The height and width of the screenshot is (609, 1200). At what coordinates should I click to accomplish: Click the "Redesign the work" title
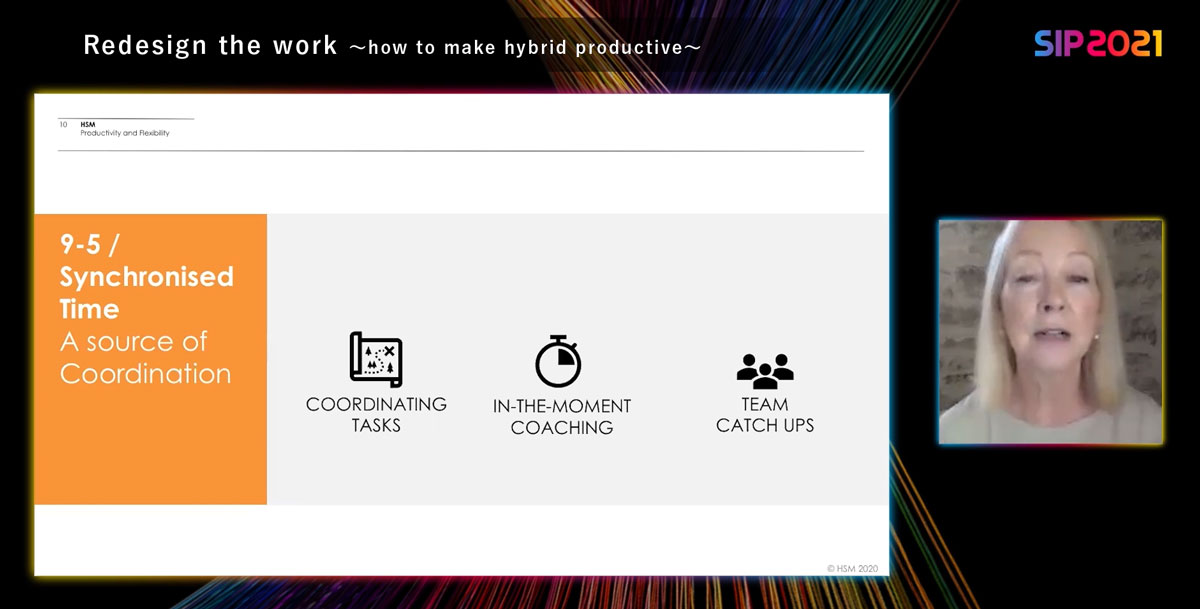point(210,45)
